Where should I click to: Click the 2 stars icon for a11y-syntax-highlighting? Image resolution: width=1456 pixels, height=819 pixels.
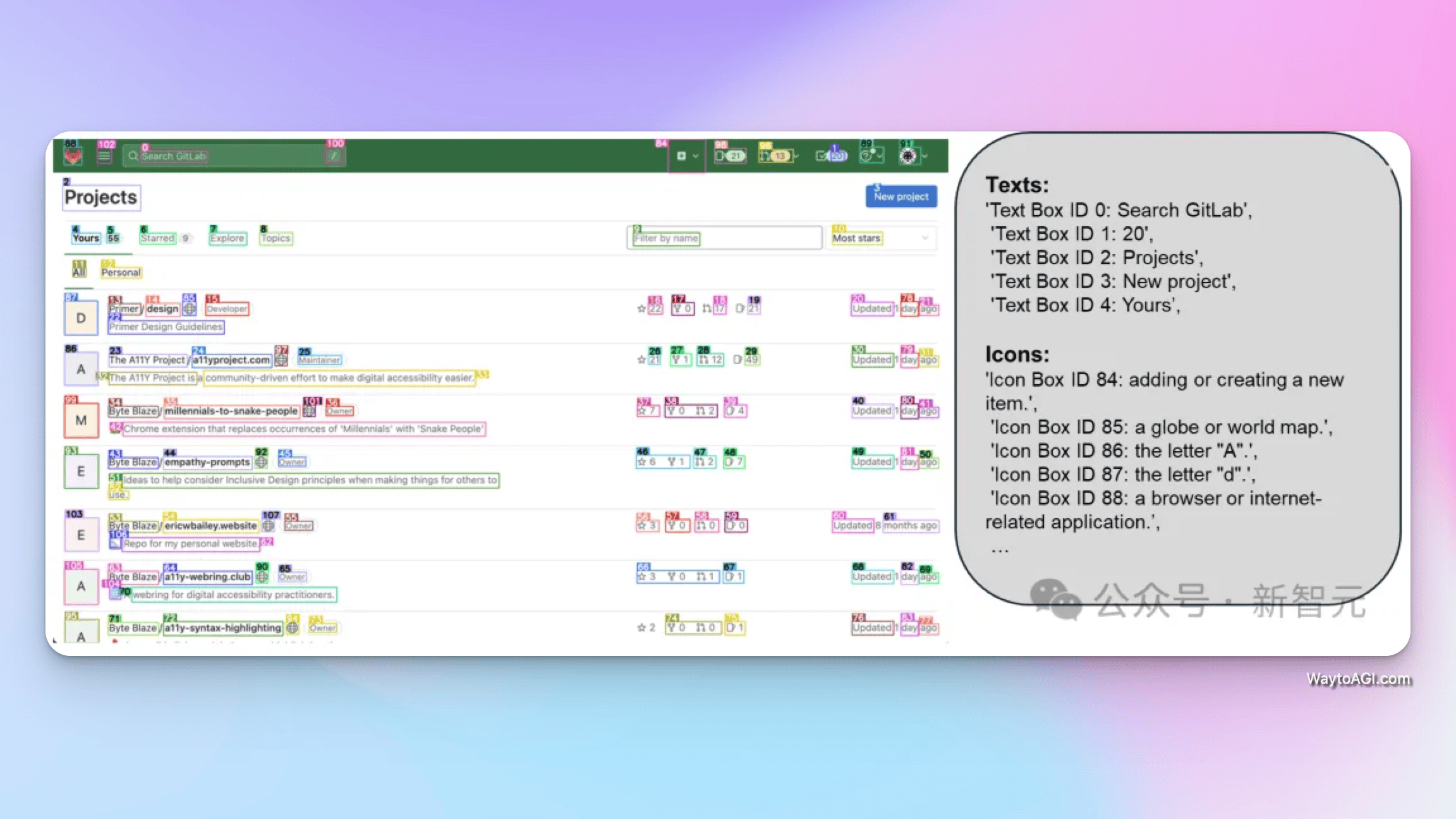(646, 628)
